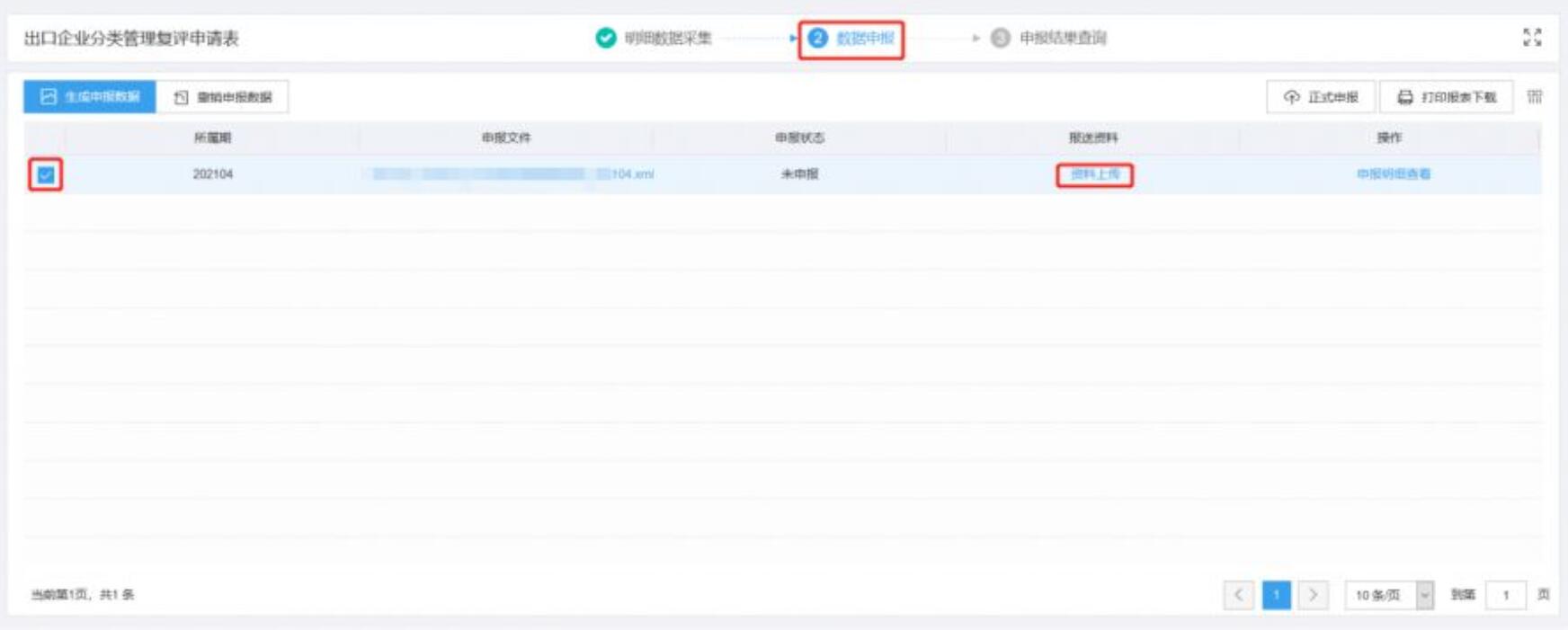Image resolution: width=1568 pixels, height=630 pixels.
Task: Uncheck the 202104 row checkbox
Action: pyautogui.click(x=46, y=174)
